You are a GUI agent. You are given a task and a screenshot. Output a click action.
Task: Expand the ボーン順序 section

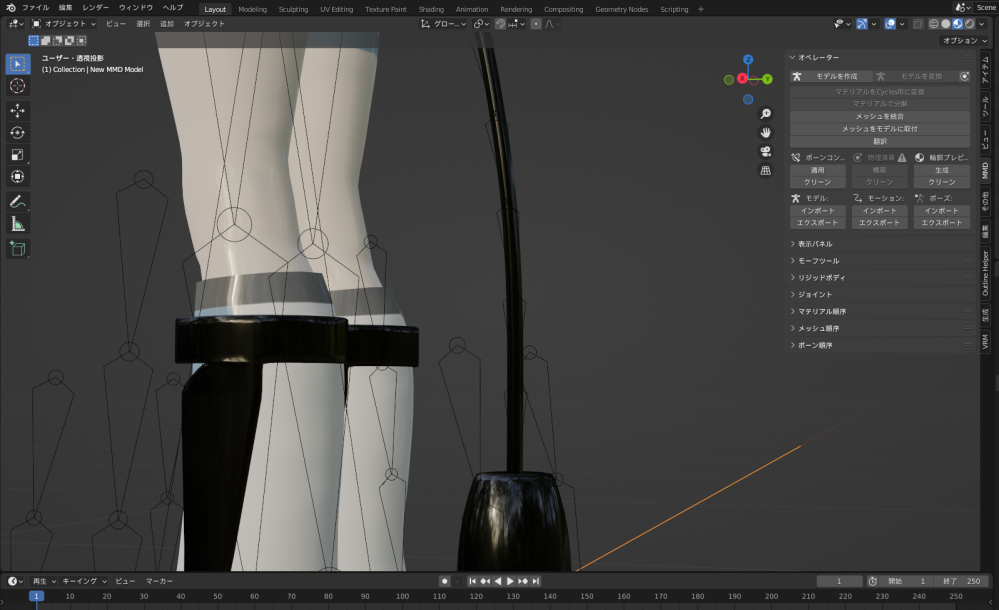coord(815,345)
